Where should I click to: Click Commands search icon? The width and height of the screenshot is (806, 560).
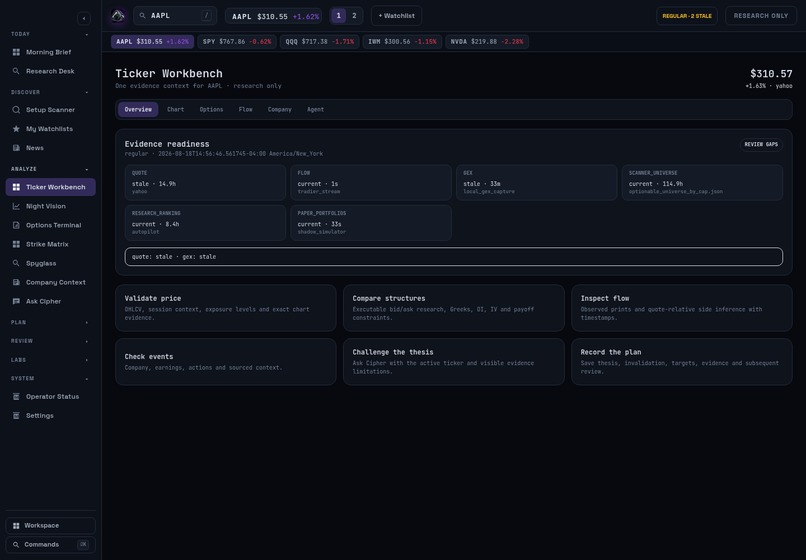pyautogui.click(x=16, y=545)
